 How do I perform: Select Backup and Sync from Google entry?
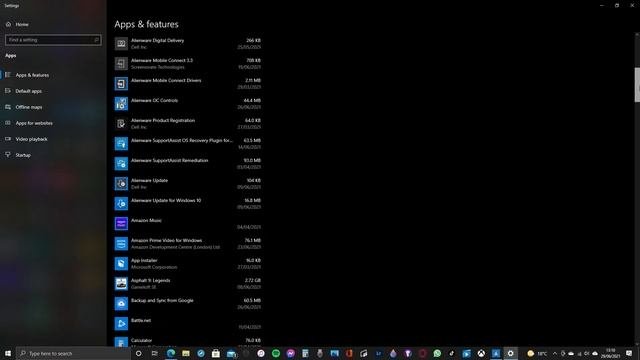(x=188, y=304)
